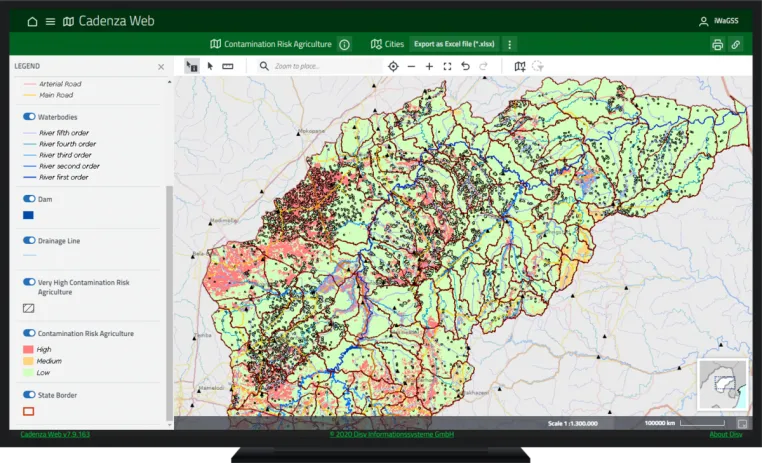
Task: Turn off the State Border layer
Action: (29, 394)
